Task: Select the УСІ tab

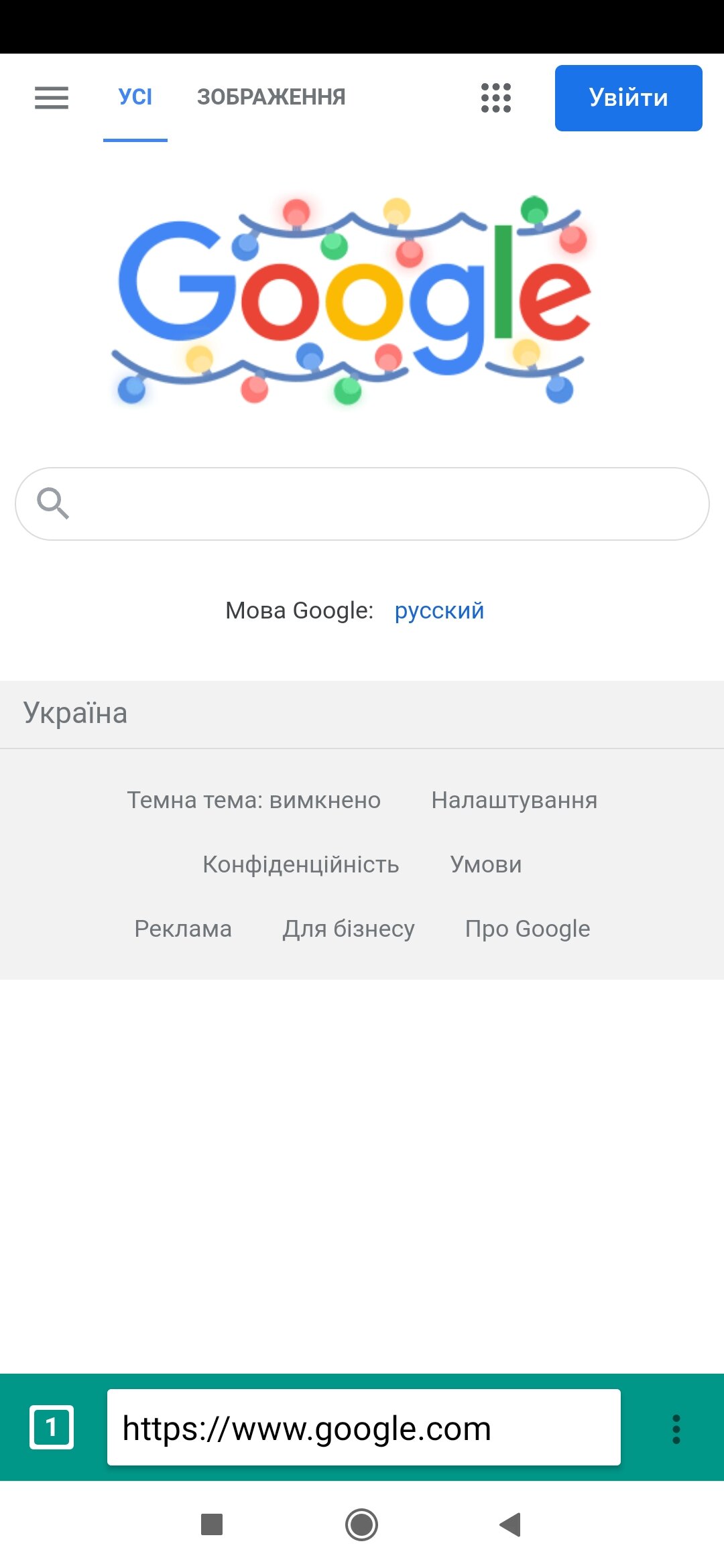Action: [x=135, y=98]
